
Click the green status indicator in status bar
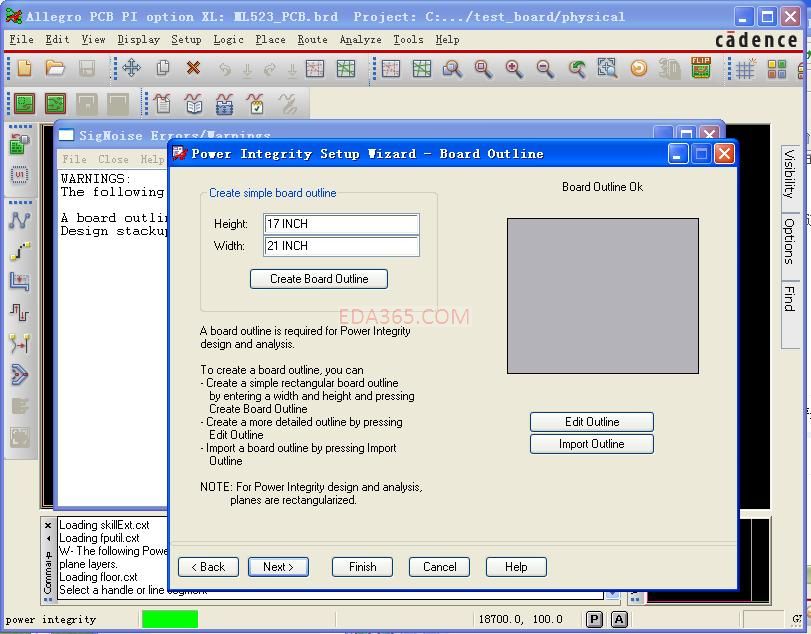(x=170, y=619)
